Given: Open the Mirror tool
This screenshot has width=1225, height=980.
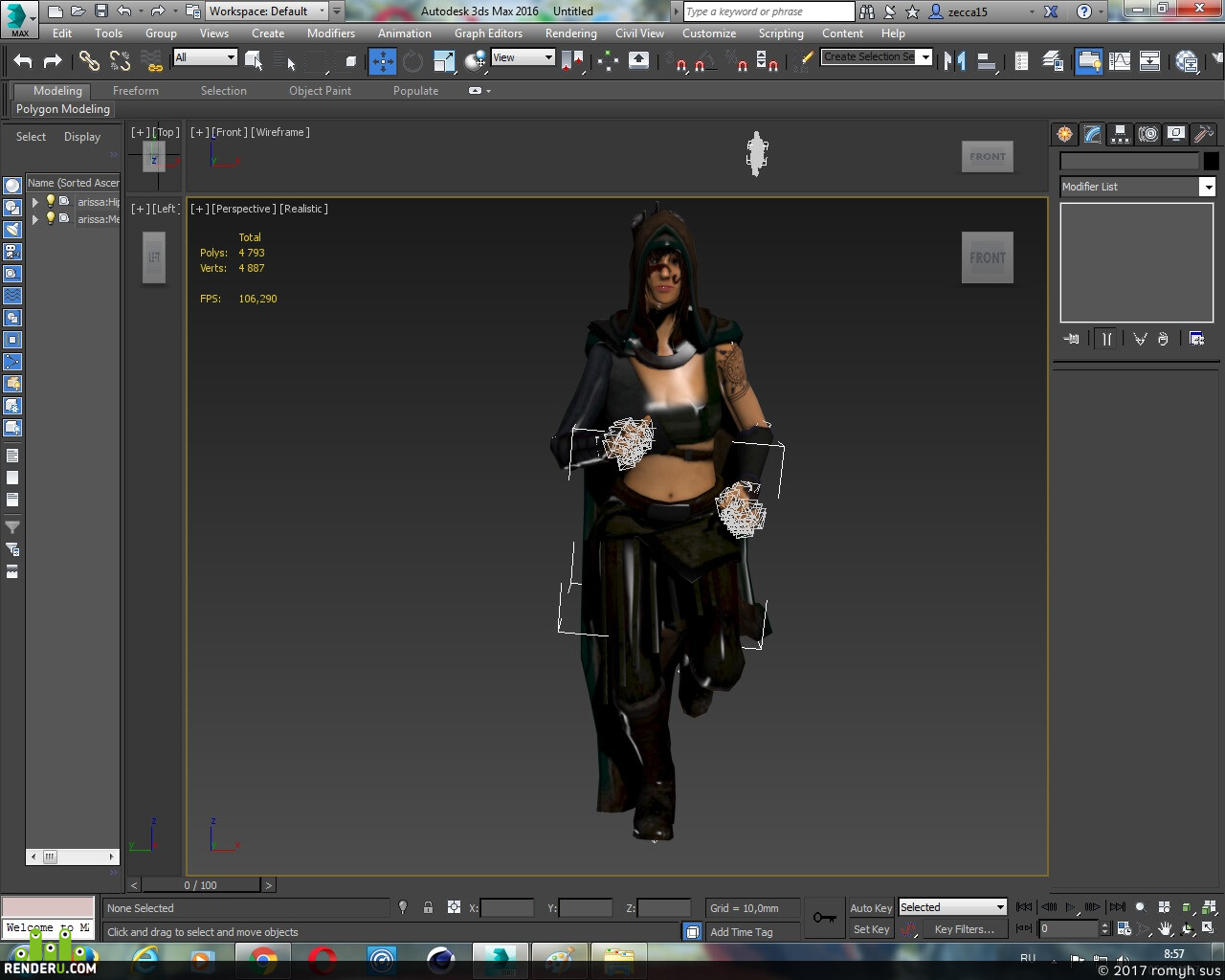Looking at the screenshot, I should [x=954, y=61].
